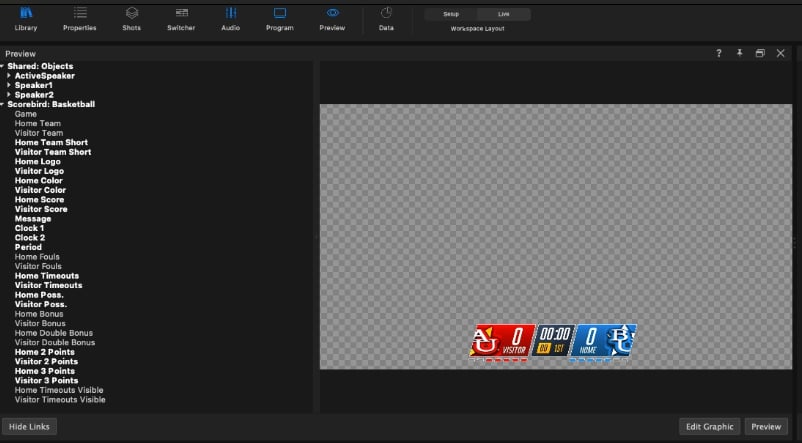Select Visitor Team Short field
802x443 pixels.
point(53,152)
